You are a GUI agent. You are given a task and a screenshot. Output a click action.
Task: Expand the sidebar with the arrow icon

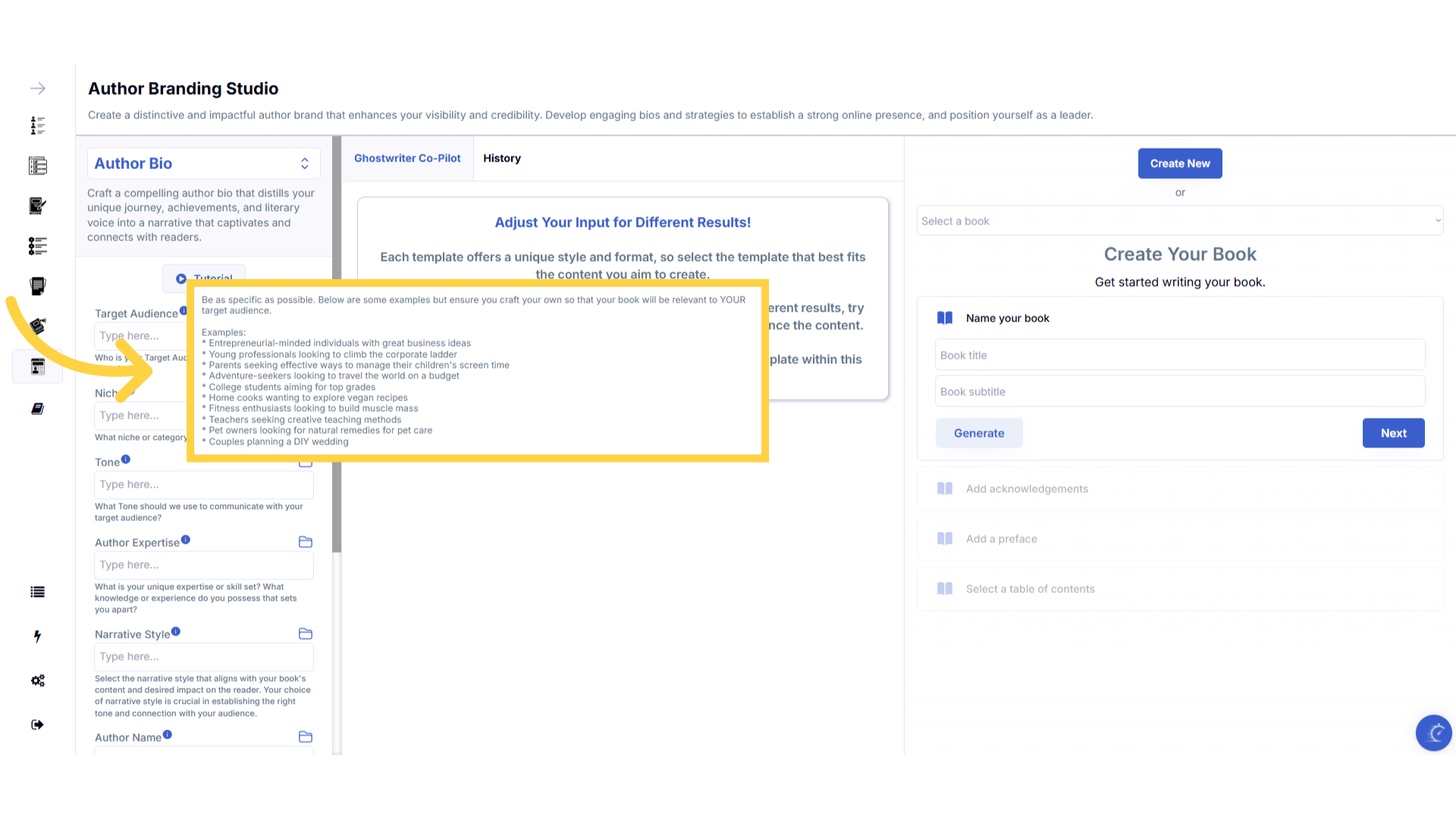(x=38, y=89)
